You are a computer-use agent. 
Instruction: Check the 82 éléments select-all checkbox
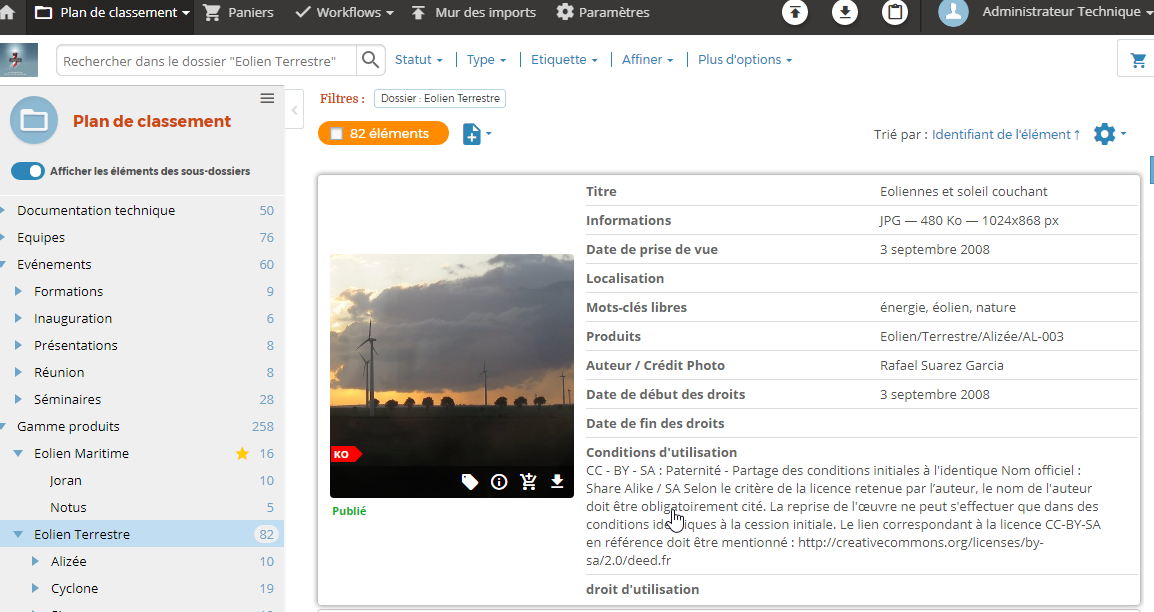point(336,133)
